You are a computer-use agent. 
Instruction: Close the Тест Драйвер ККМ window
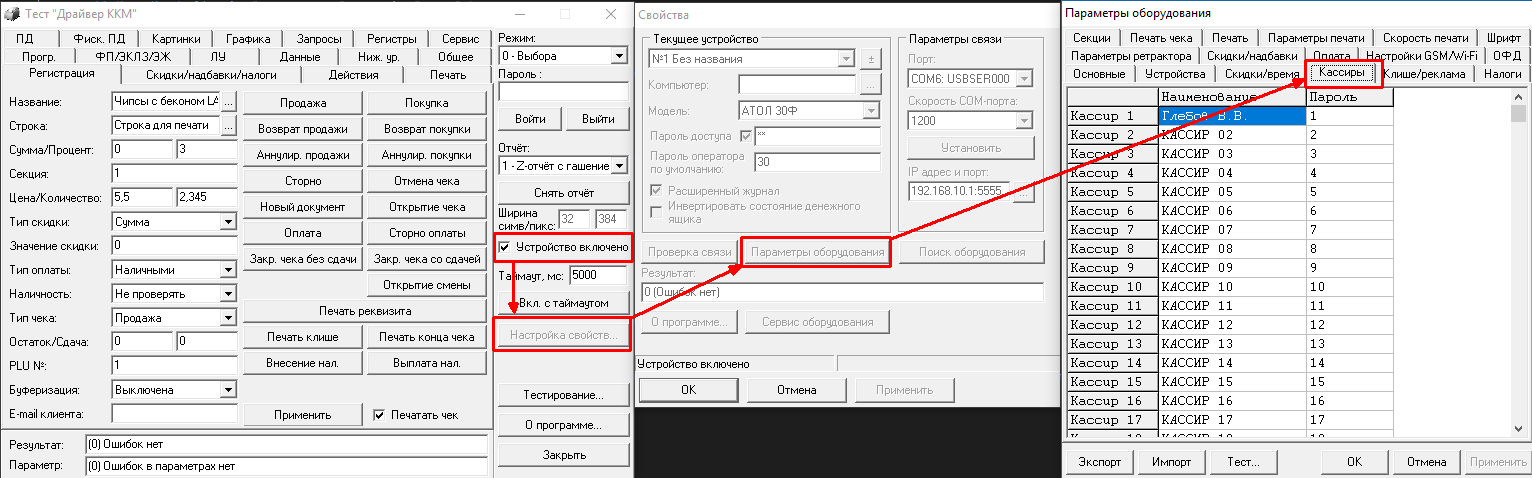(x=611, y=14)
